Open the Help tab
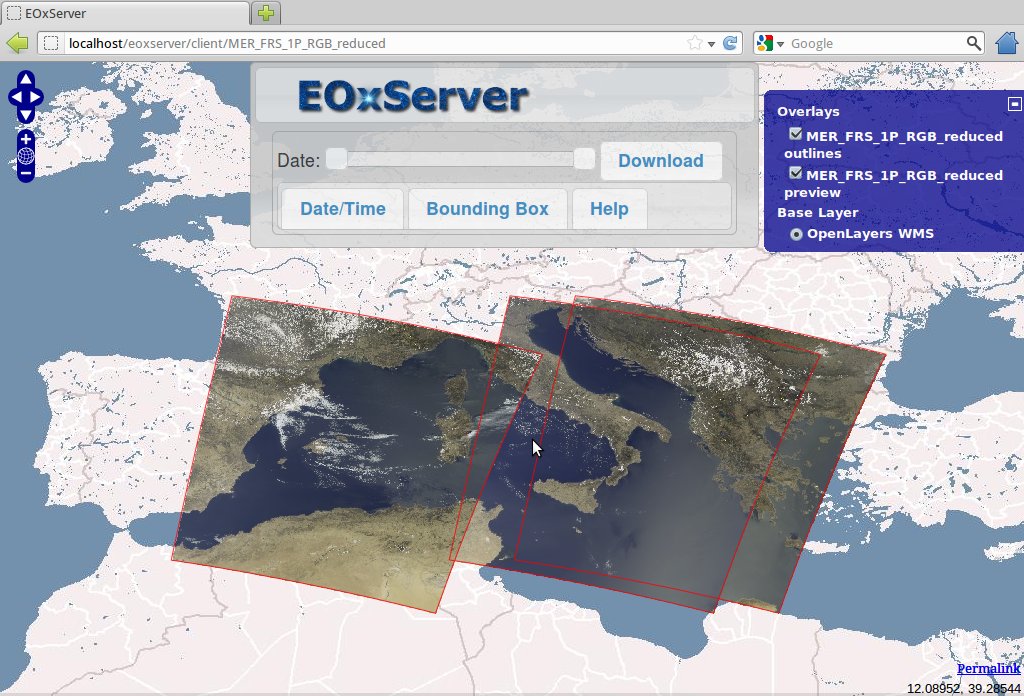Image resolution: width=1024 pixels, height=696 pixels. click(609, 209)
